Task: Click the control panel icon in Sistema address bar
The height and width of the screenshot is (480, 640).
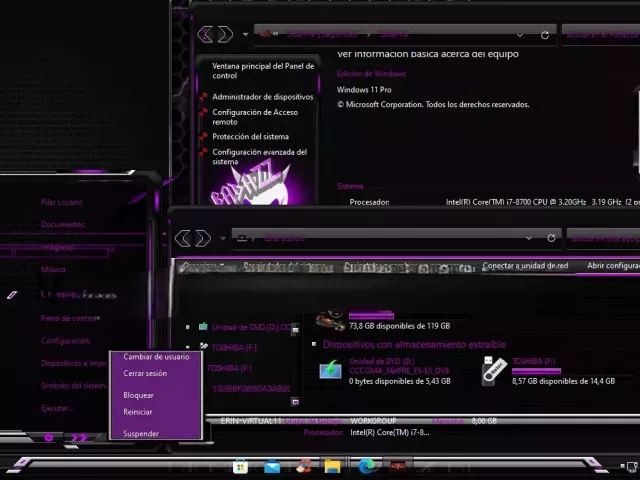Action: point(265,33)
